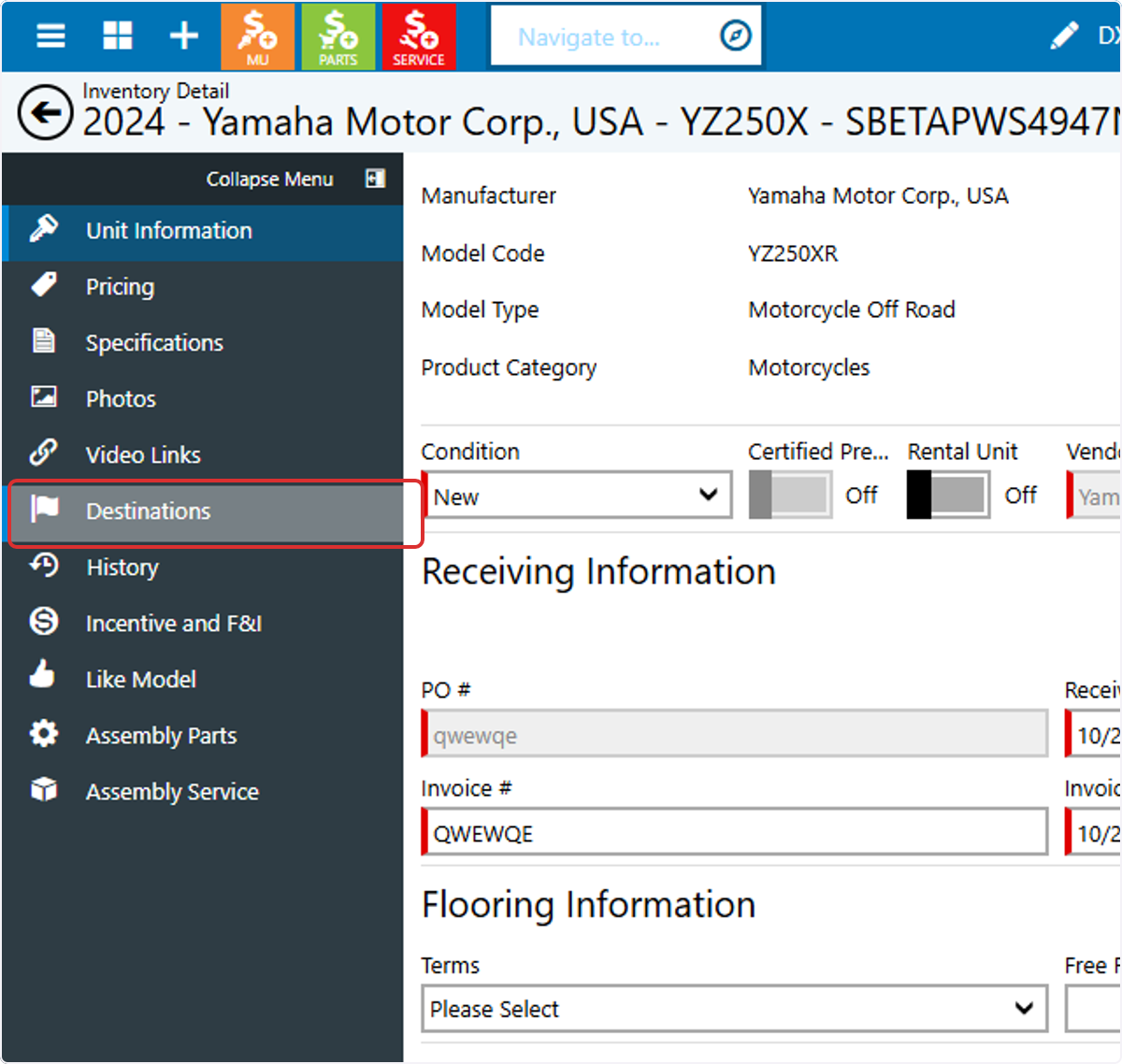
Task: Open the Destinations section
Action: [x=203, y=511]
